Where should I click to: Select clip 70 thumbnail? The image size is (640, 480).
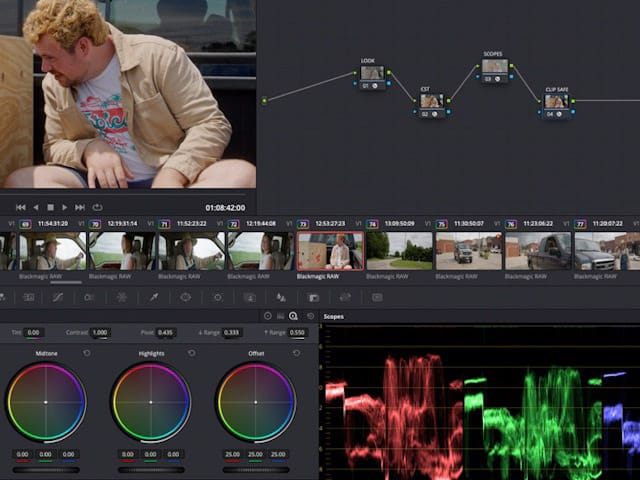tap(122, 251)
